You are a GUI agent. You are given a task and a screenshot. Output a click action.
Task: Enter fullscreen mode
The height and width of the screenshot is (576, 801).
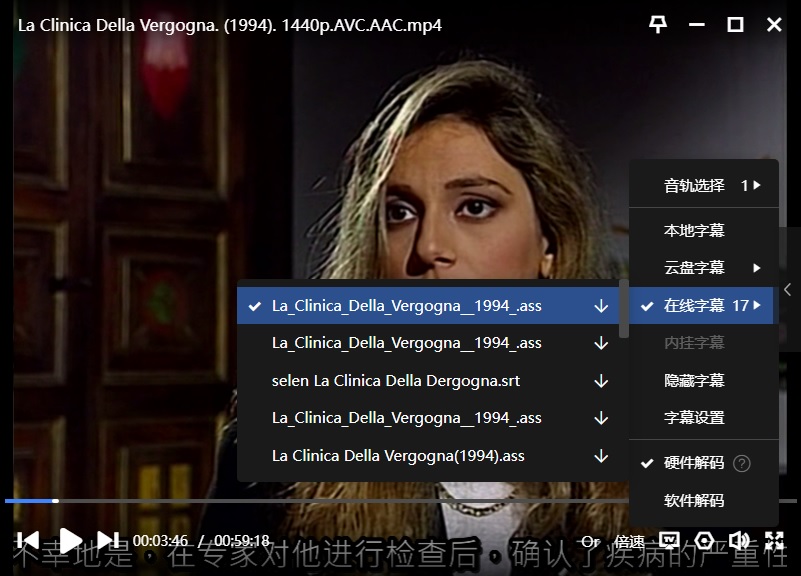point(774,541)
